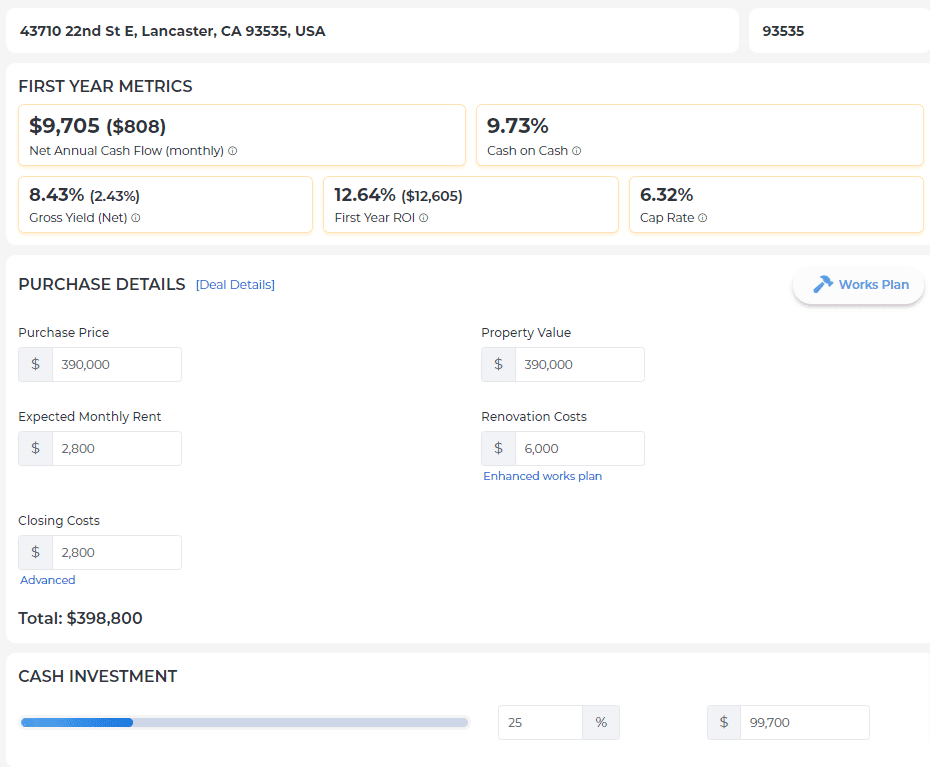Click the 6.32% cap rate value
This screenshot has width=930, height=767.
pyautogui.click(x=667, y=195)
